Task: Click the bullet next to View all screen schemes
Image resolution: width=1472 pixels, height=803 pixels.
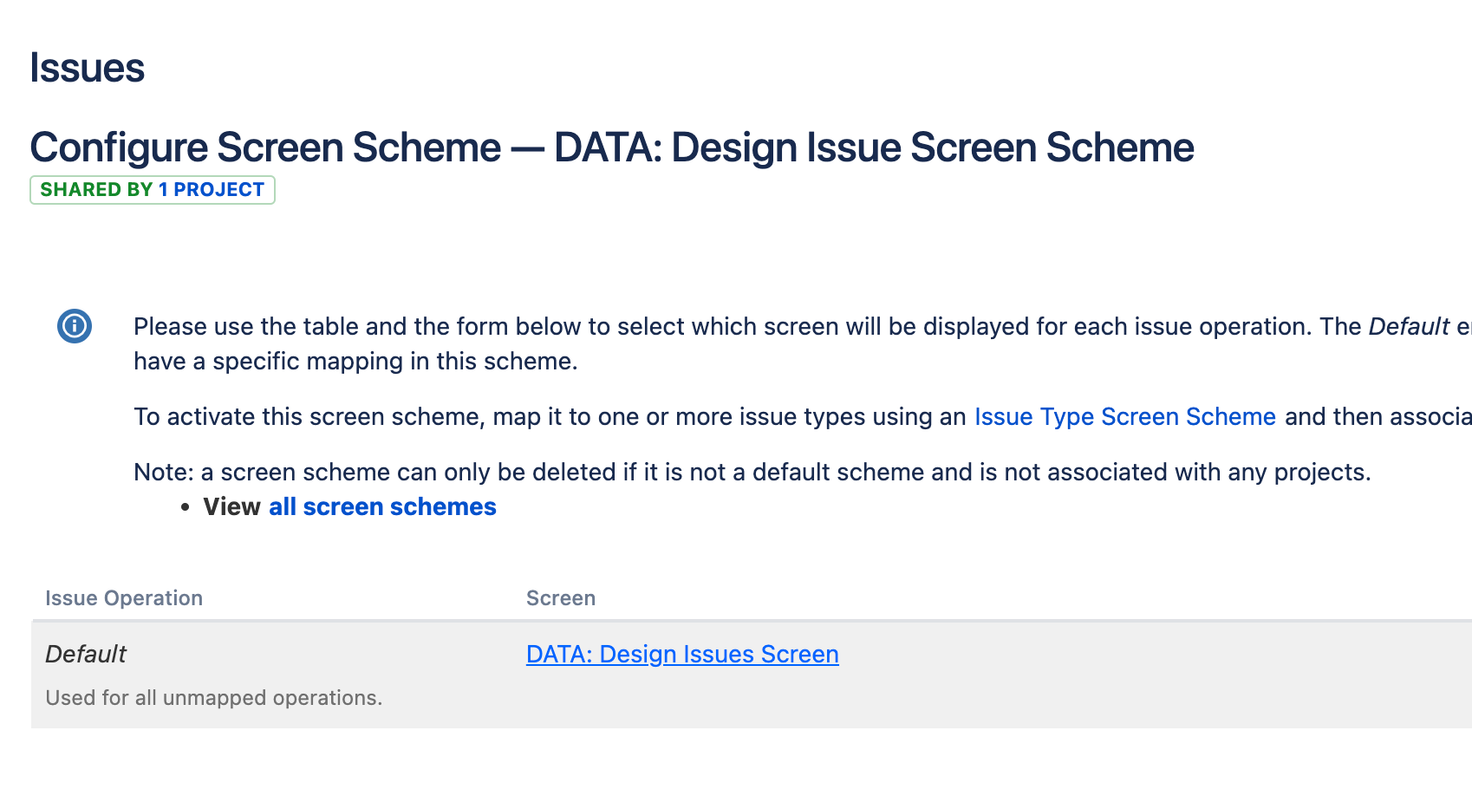Action: pyautogui.click(x=185, y=506)
